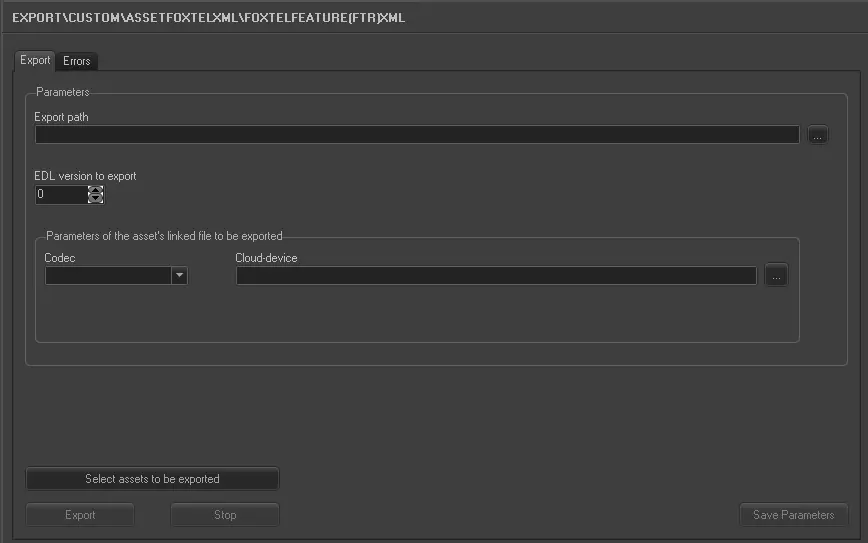Decrease EDL version with down arrow
The height and width of the screenshot is (543, 868).
[96, 199]
